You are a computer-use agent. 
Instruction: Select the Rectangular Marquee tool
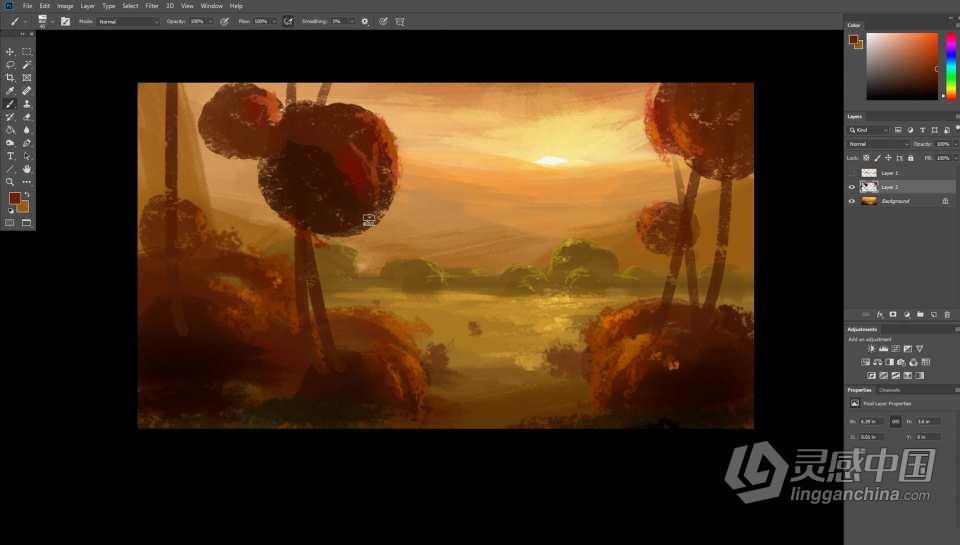(x=26, y=52)
